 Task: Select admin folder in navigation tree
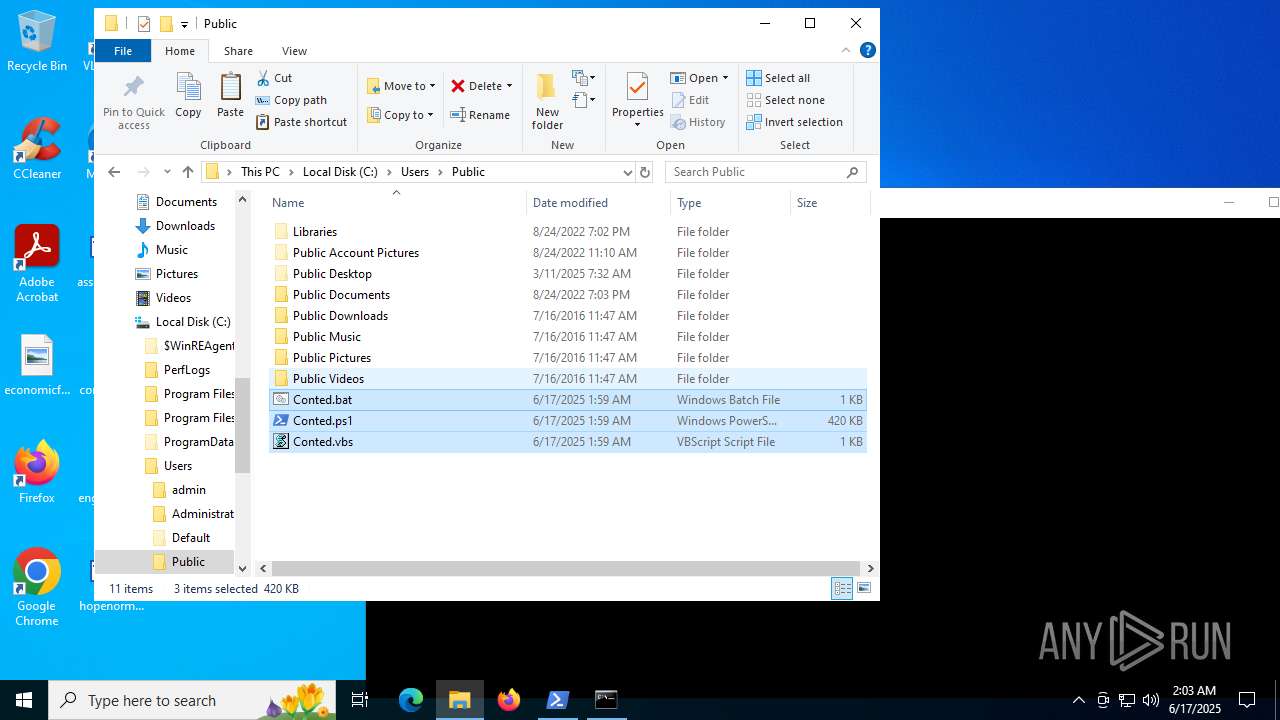point(188,490)
